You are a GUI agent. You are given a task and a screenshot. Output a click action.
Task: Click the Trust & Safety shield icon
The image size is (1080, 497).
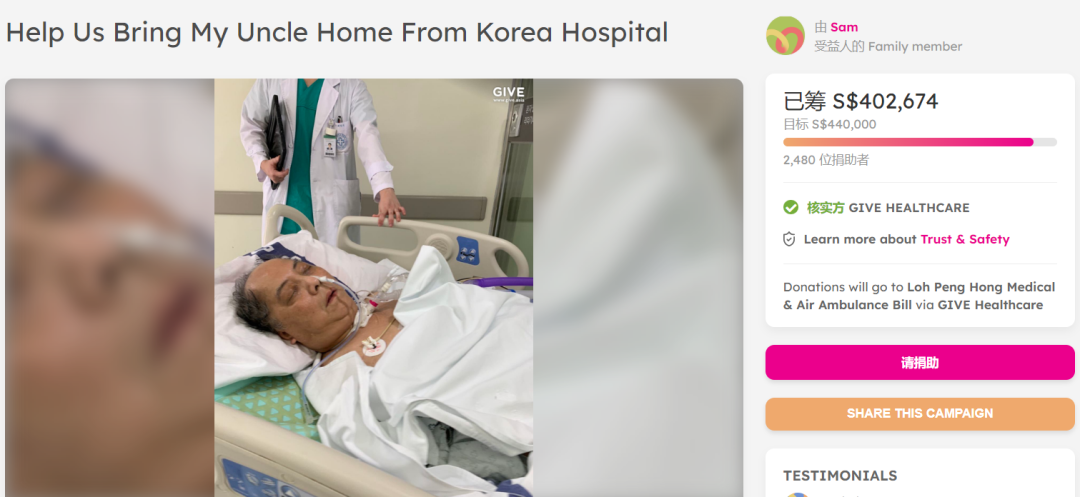[789, 239]
